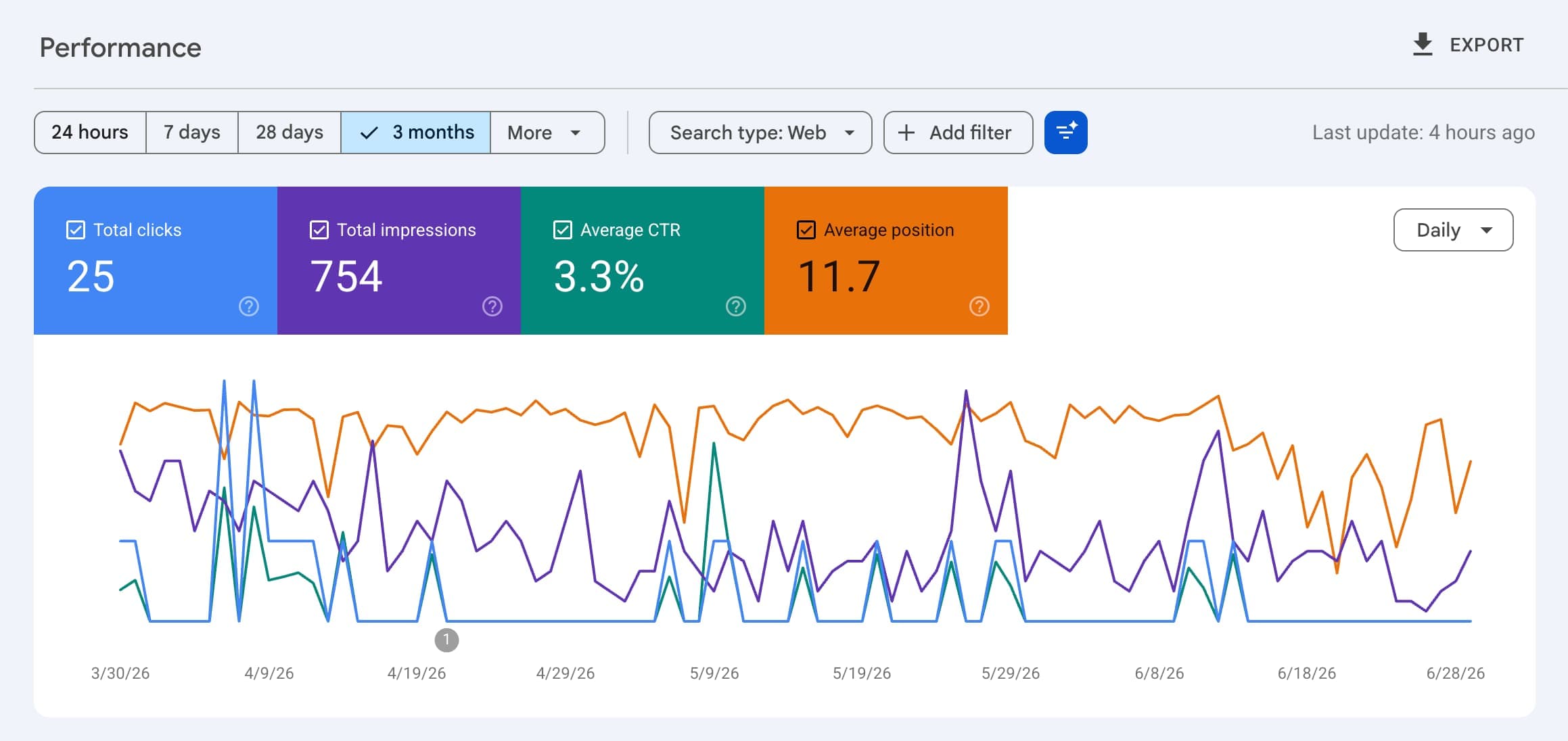Select the 28 days range tab
The image size is (1568, 741).
point(290,133)
